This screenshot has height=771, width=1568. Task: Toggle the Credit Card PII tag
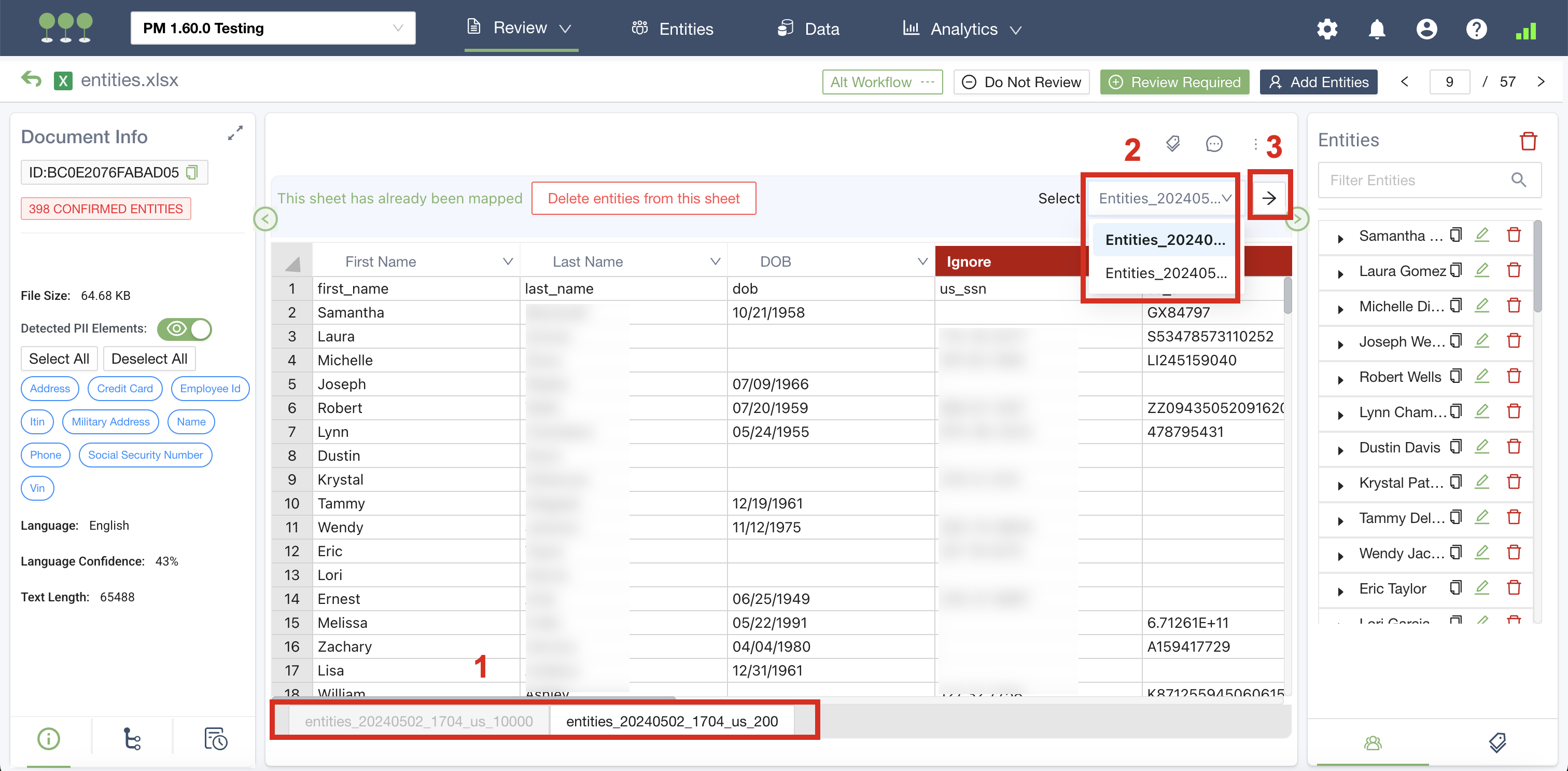[x=125, y=389]
